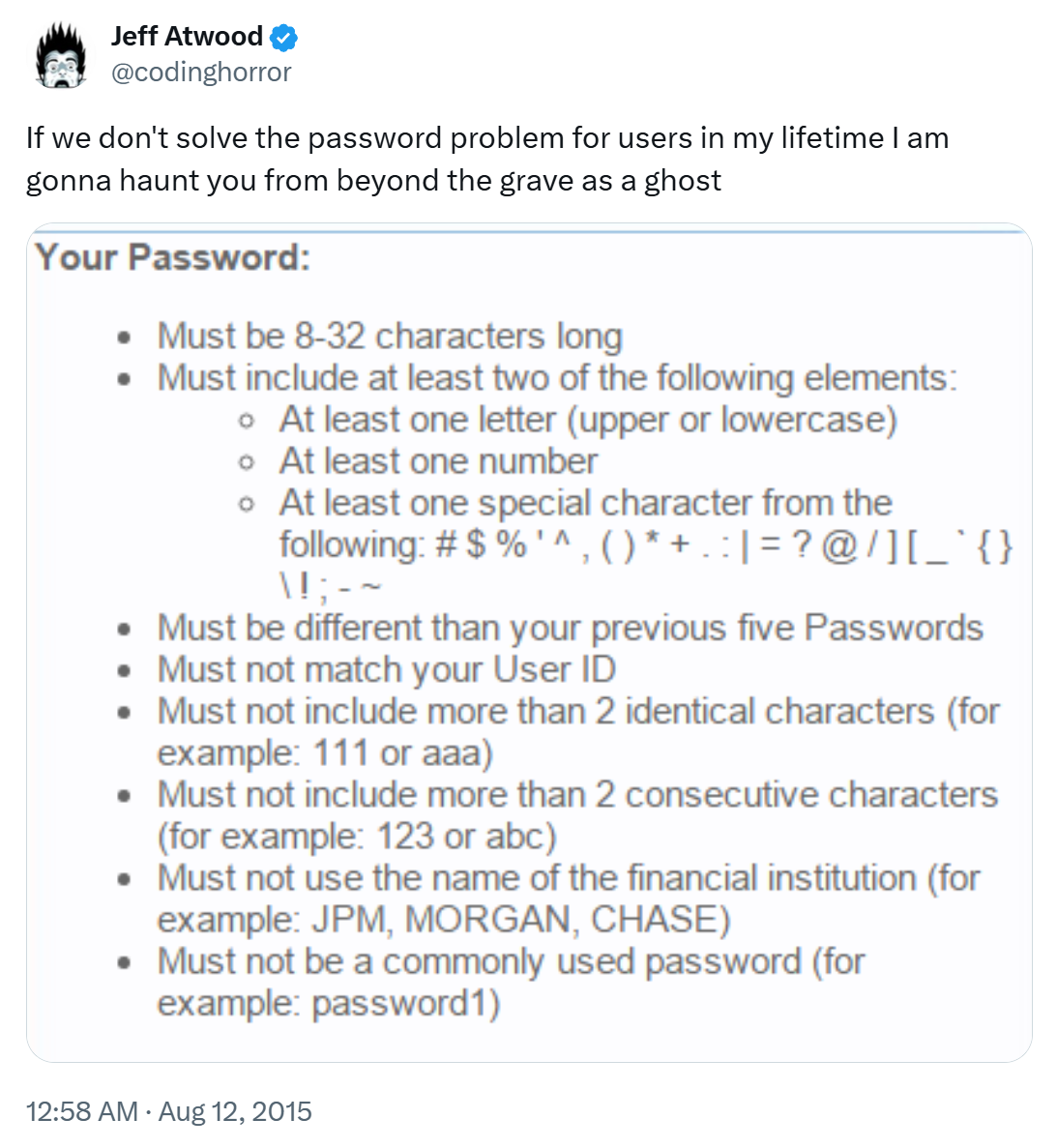Click the '12:58 AM' time text

[x=81, y=1111]
